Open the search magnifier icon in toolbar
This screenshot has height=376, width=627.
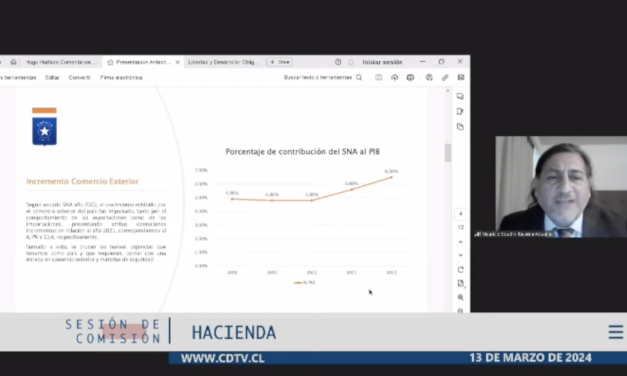coord(359,78)
